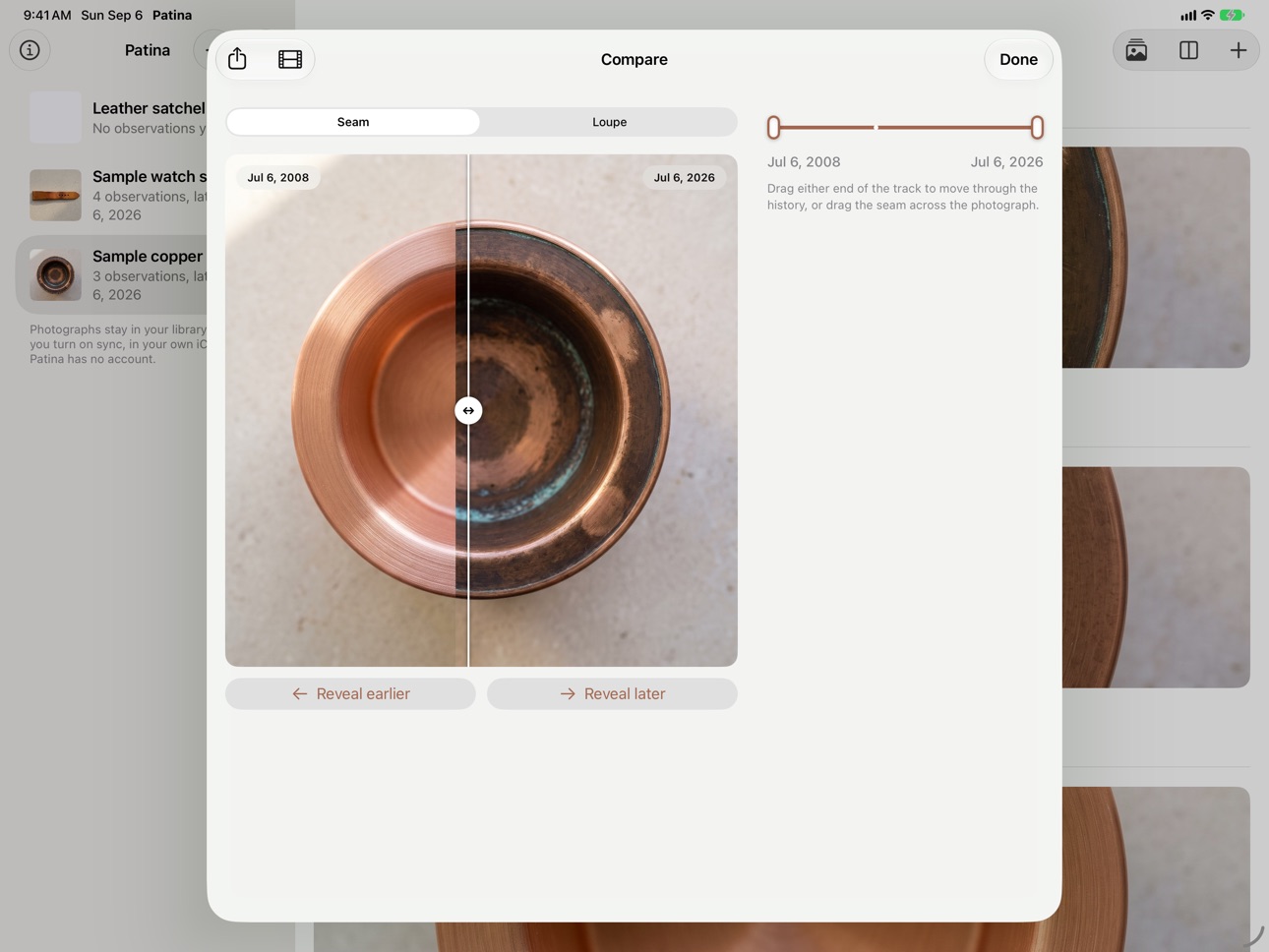Open the photo library icon in toolbar

pos(1136,50)
